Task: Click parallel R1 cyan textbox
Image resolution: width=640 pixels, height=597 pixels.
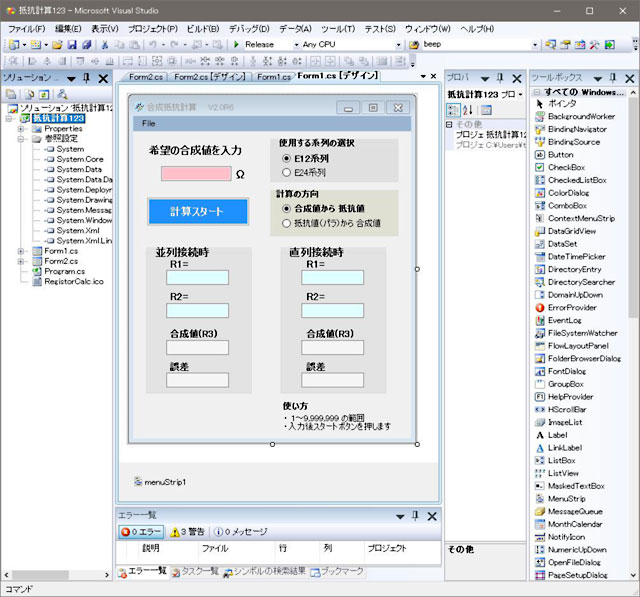Action: coord(197,277)
